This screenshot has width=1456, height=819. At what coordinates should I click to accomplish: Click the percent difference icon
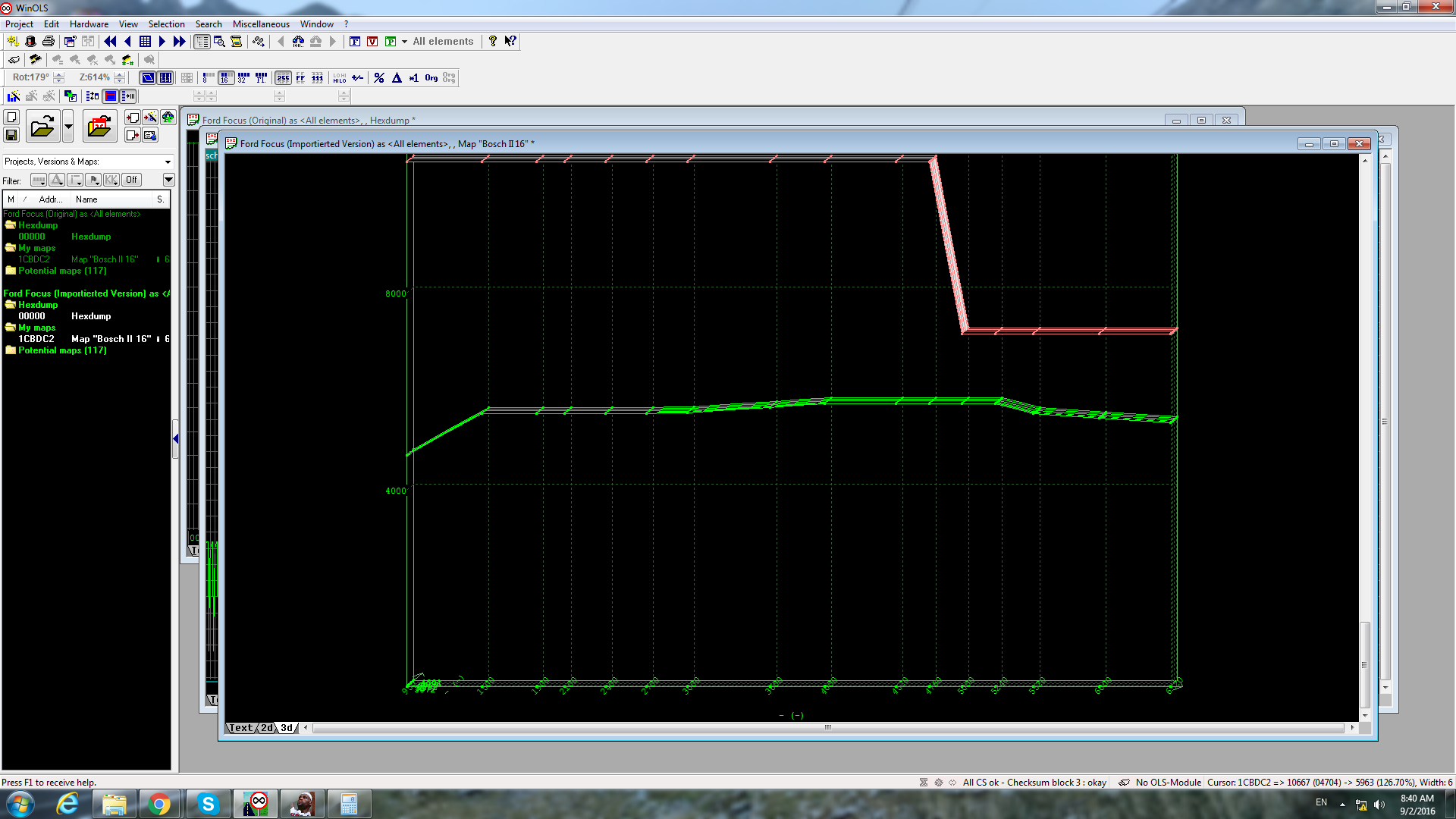pos(379,77)
